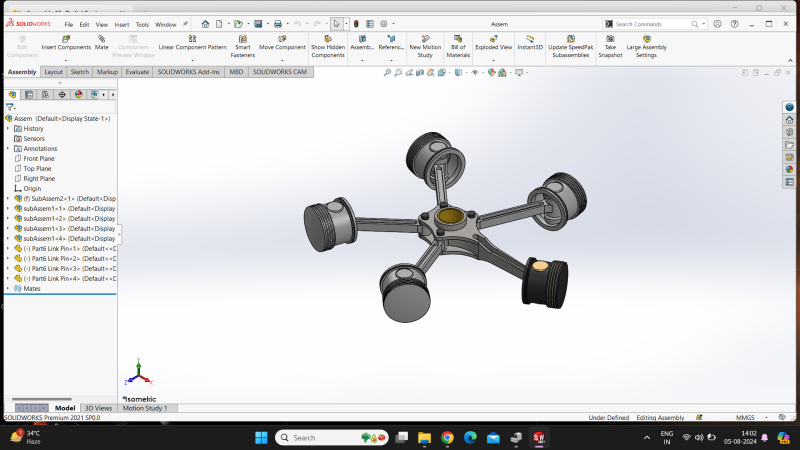Click the Rebuild traffic light icon
800x450 pixels.
(356, 24)
